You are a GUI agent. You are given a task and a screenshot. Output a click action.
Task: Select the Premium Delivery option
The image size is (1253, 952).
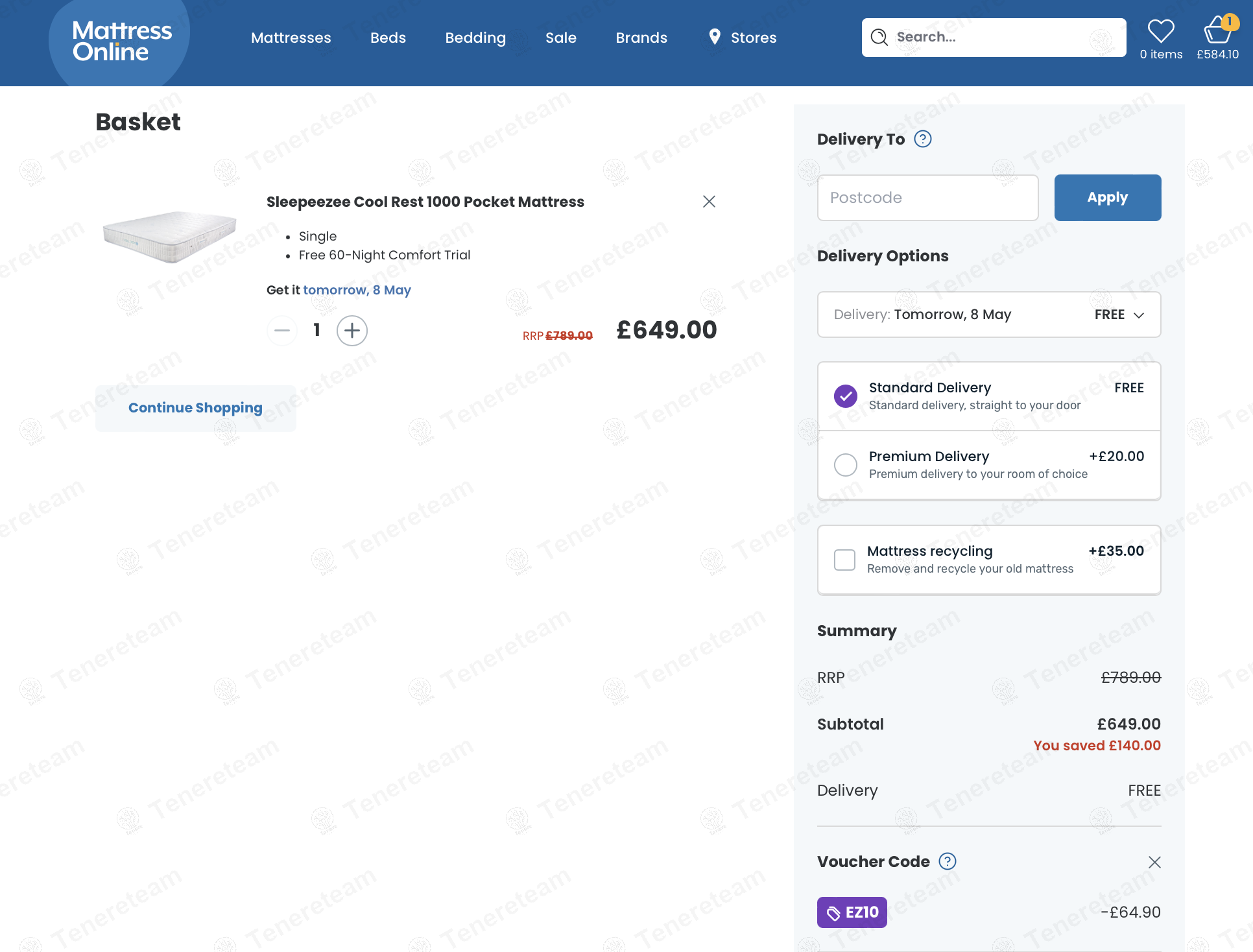[x=846, y=464]
